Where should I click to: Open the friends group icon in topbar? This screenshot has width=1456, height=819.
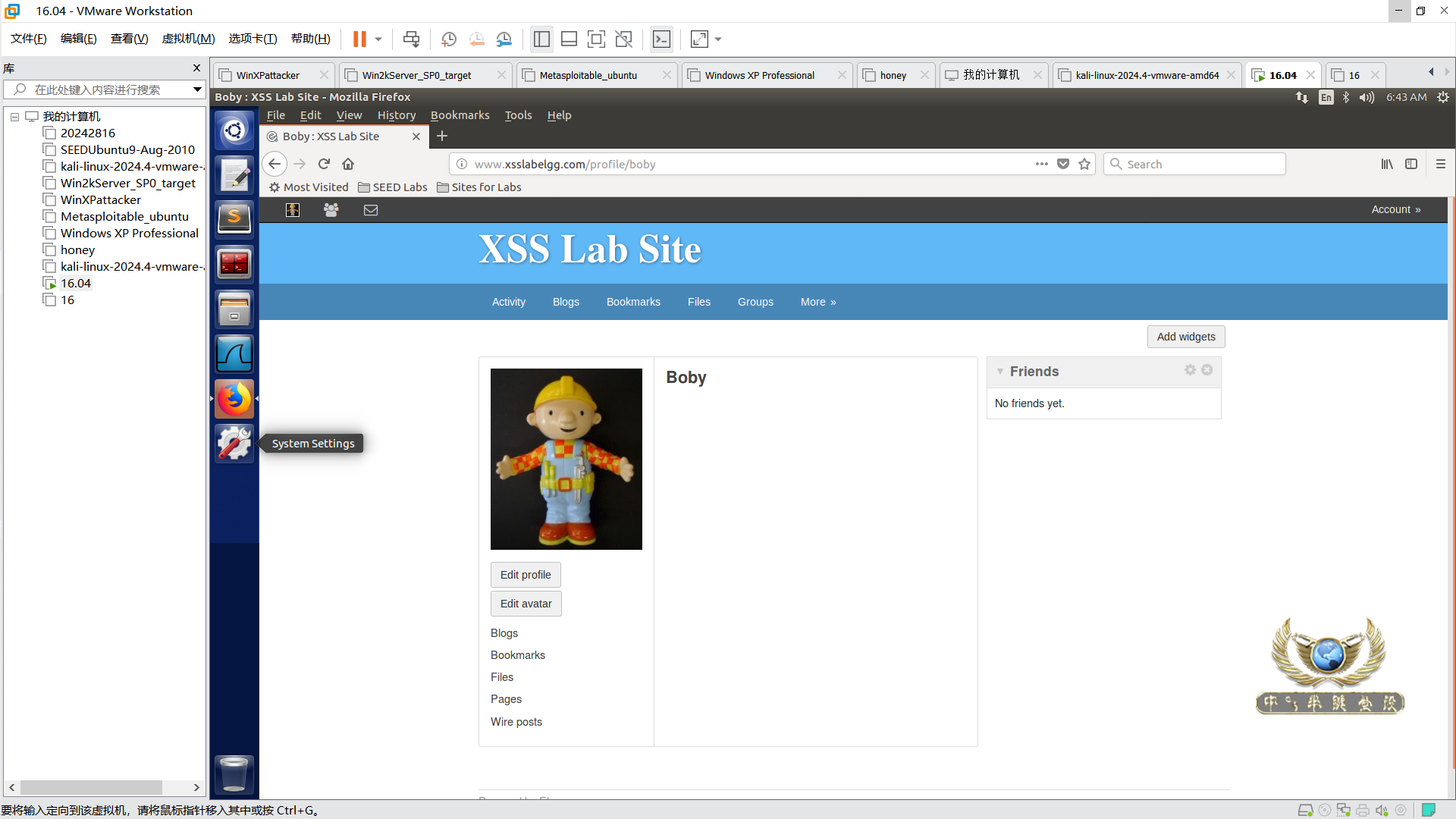click(331, 210)
